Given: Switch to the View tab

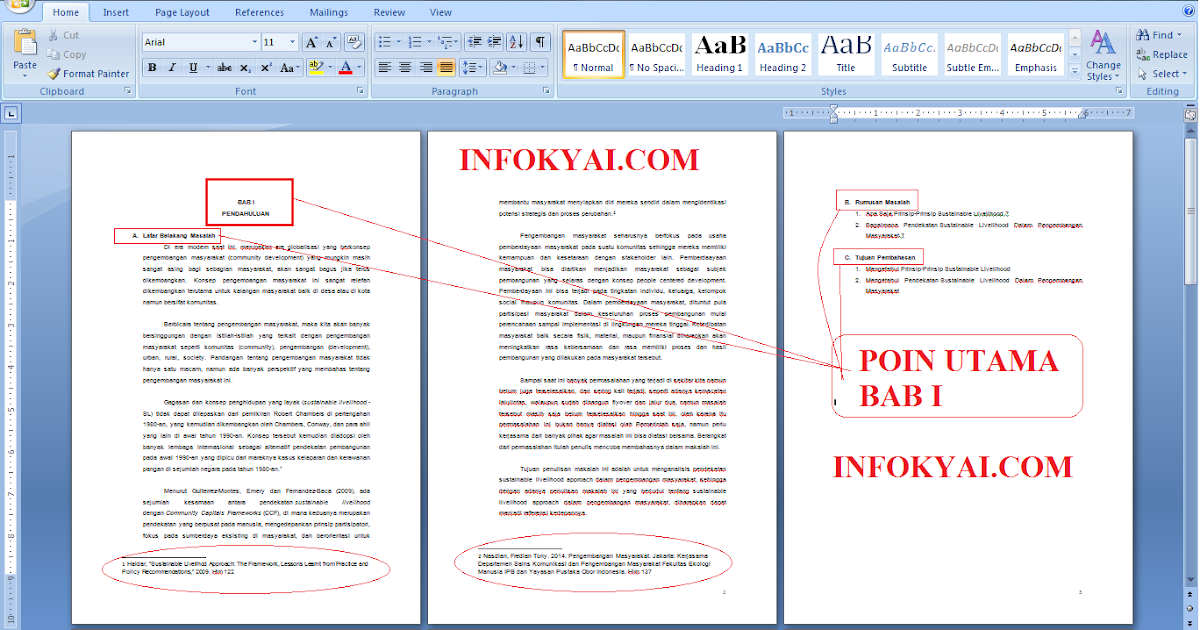Looking at the screenshot, I should tap(441, 13).
